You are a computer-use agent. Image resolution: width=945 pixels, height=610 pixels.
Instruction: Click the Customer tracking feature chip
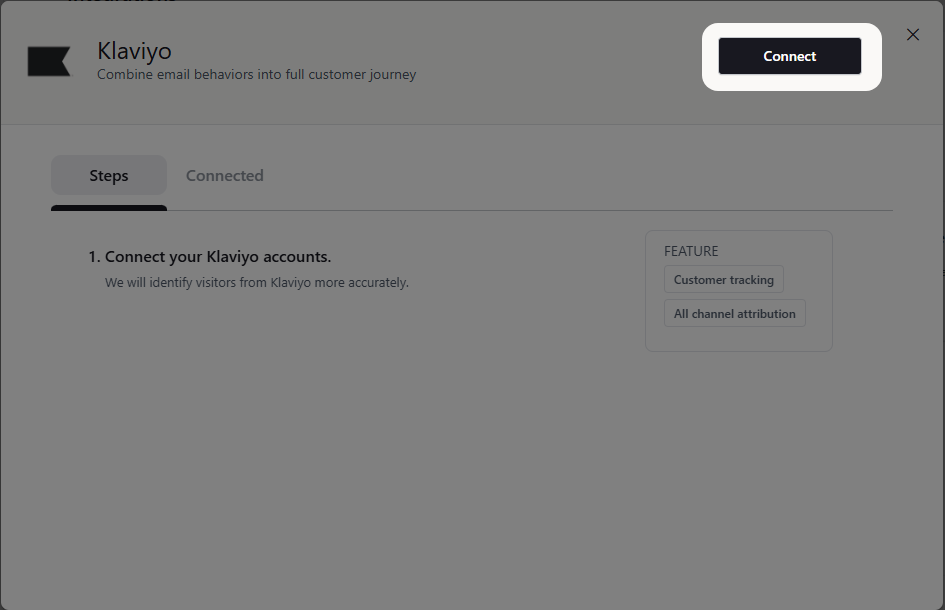(723, 279)
